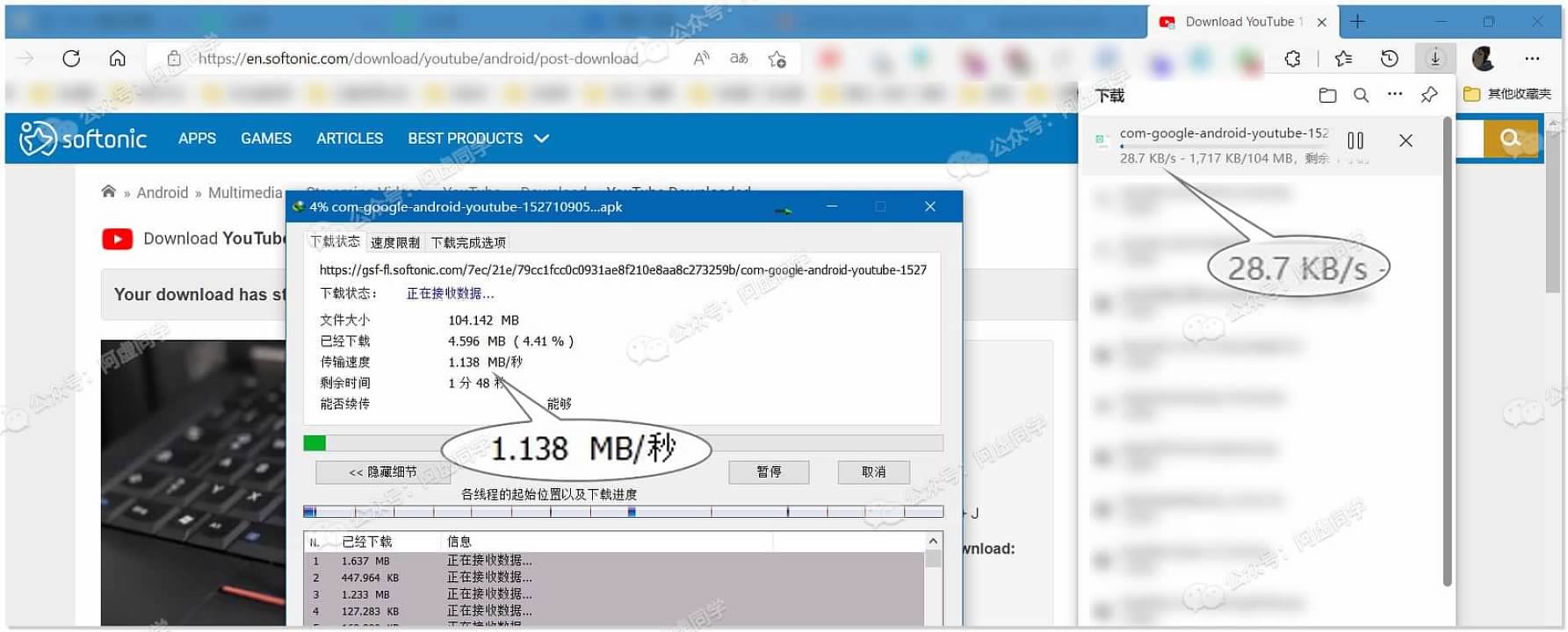Select thread row 2 with 447.964 KB

pyautogui.click(x=614, y=578)
